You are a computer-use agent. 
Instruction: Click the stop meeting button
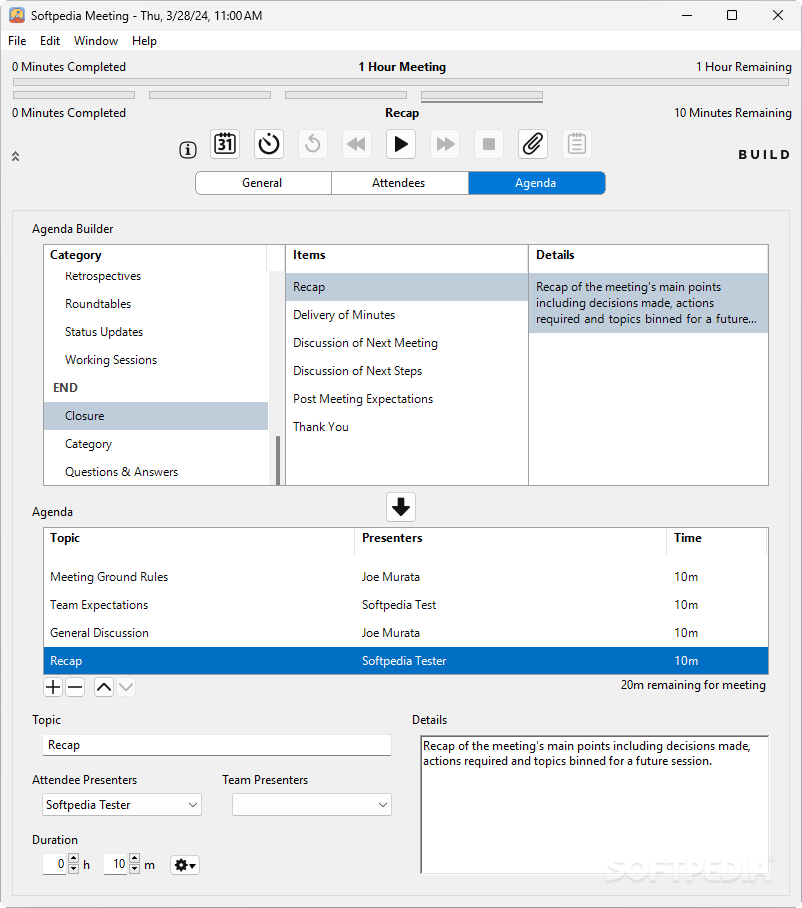489,144
